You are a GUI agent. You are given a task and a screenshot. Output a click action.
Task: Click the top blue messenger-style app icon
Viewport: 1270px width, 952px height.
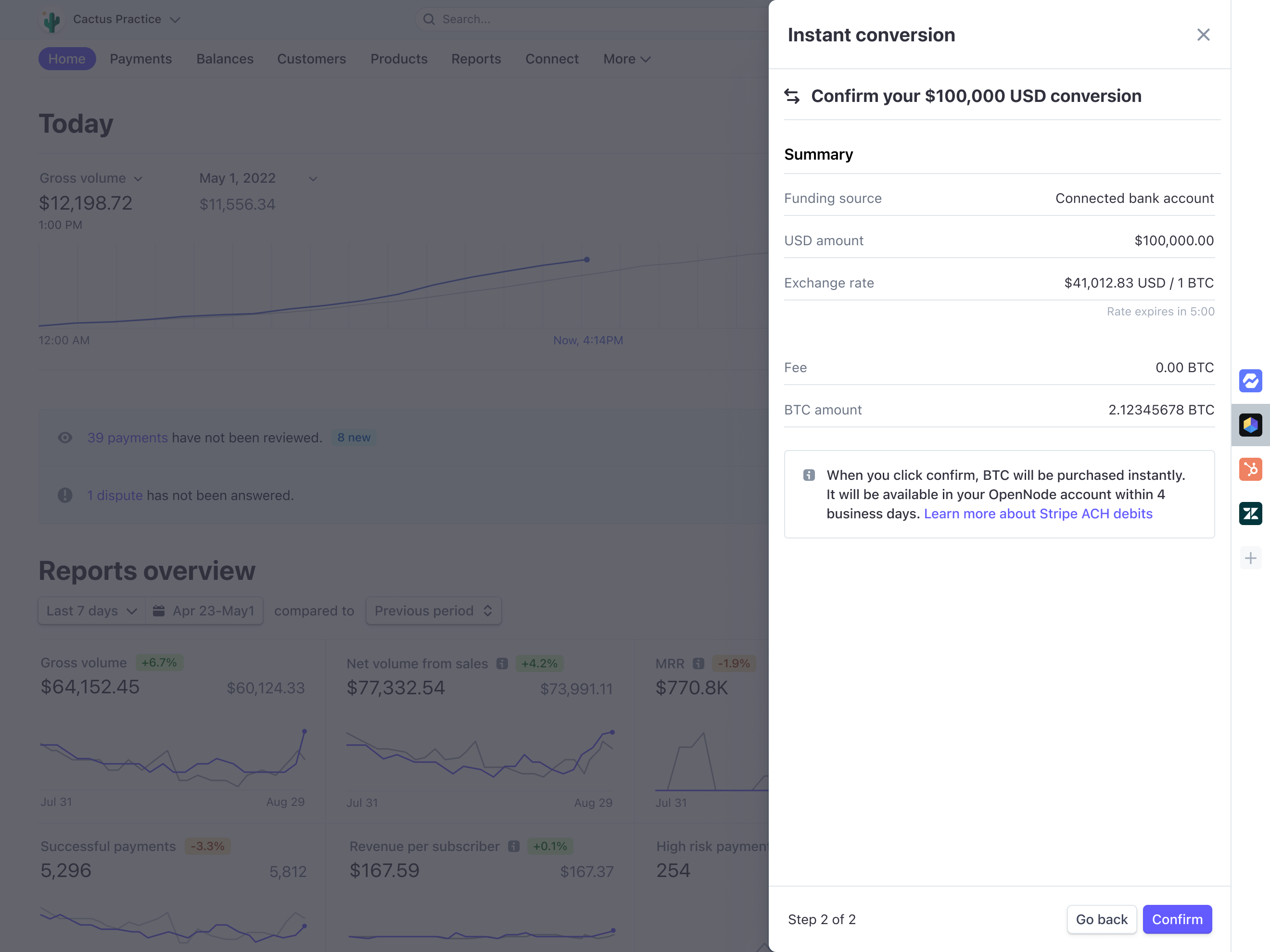(x=1250, y=381)
